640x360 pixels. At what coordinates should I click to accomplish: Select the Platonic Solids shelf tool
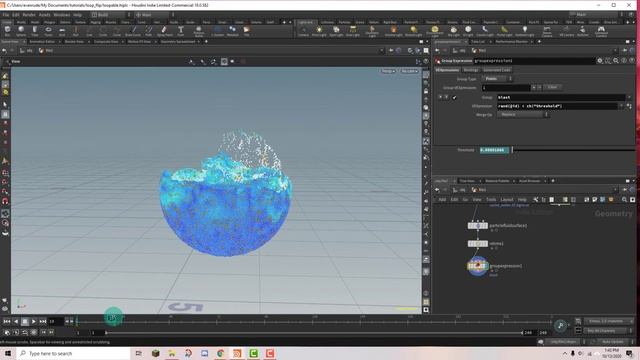coord(198,31)
